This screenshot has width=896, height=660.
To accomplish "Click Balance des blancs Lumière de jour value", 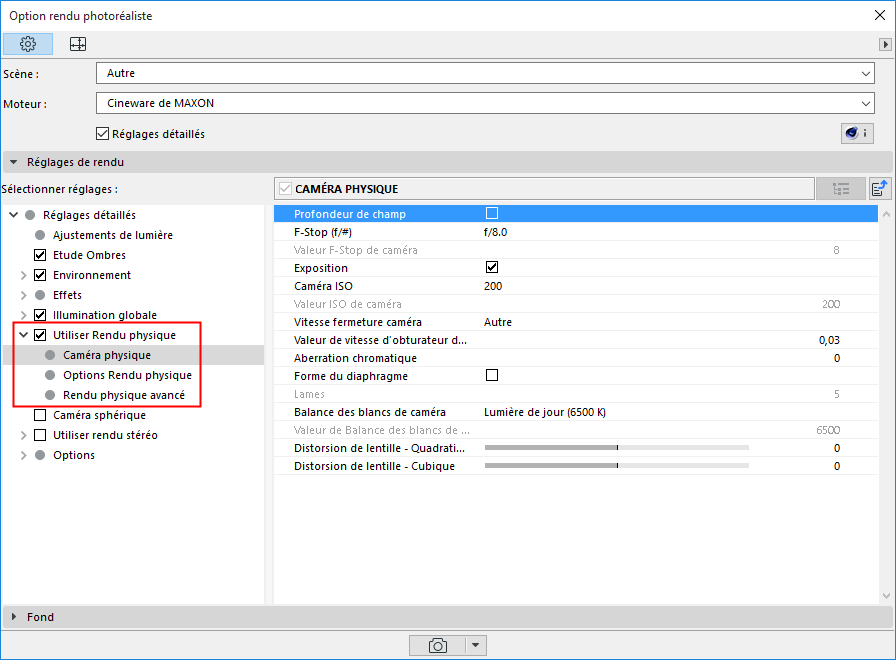I will pyautogui.click(x=545, y=412).
